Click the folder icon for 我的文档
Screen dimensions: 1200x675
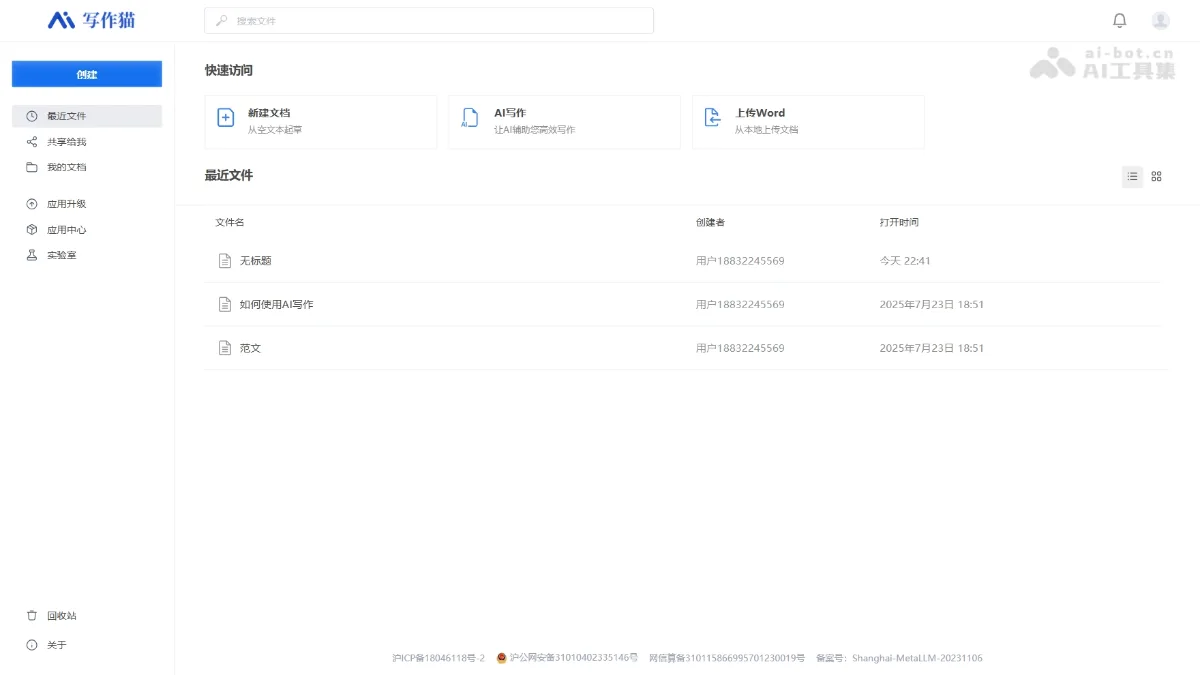click(32, 167)
